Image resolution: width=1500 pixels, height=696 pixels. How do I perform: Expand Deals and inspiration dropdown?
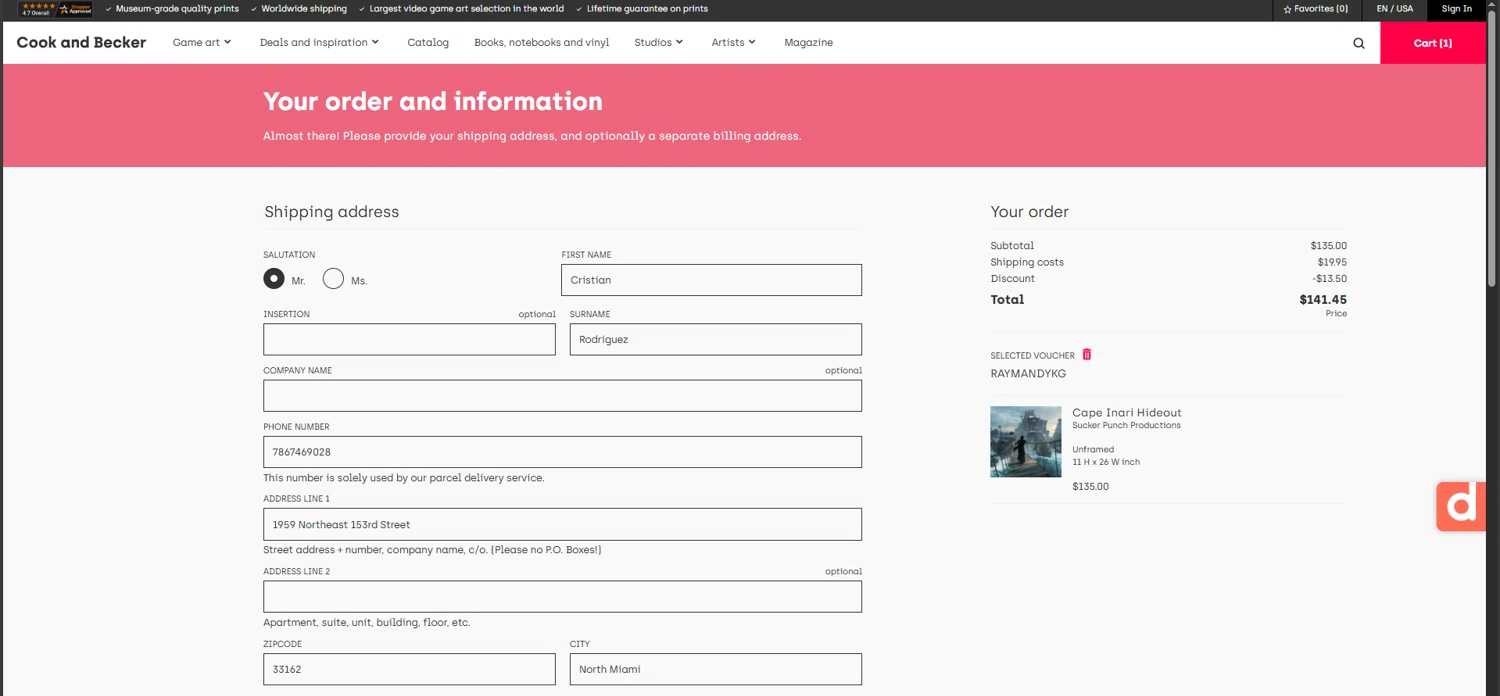tap(319, 43)
